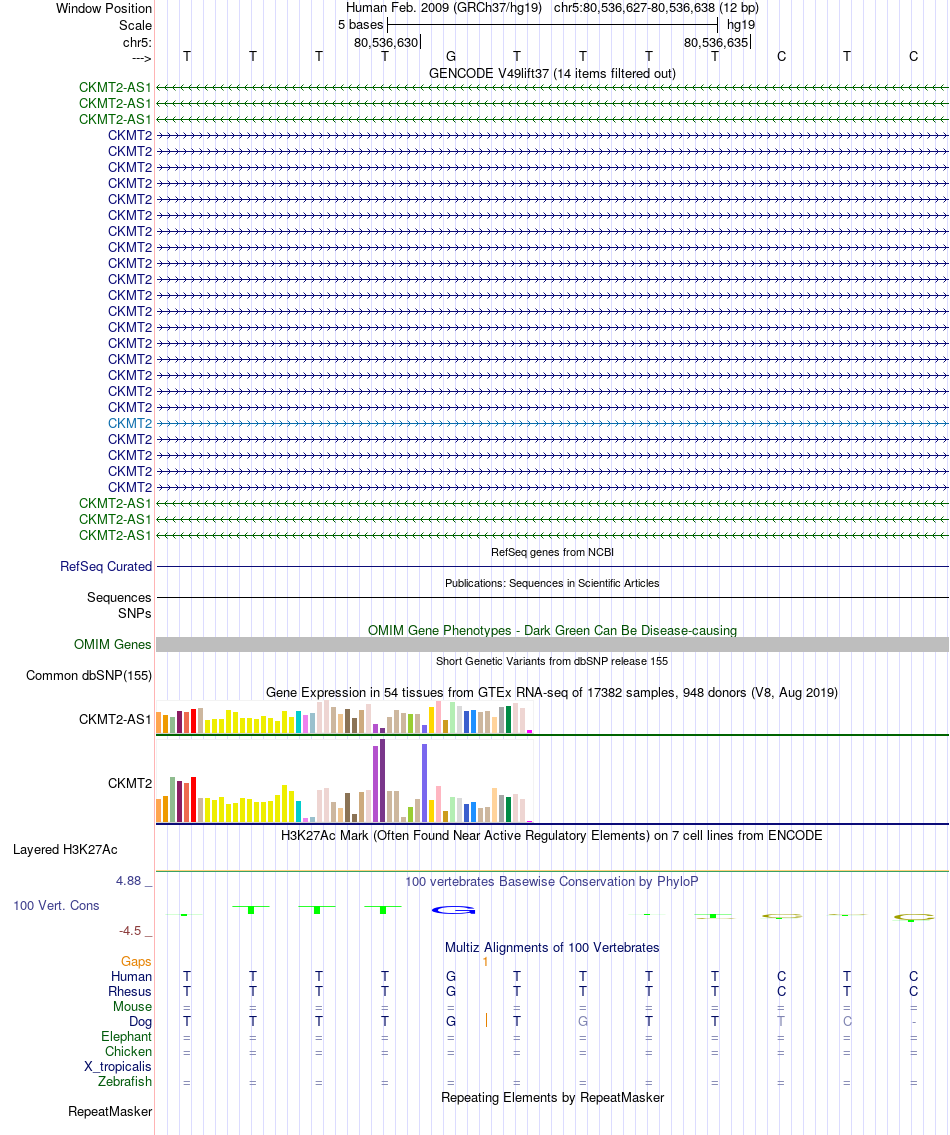Click the chr5: ruler label

138,43
